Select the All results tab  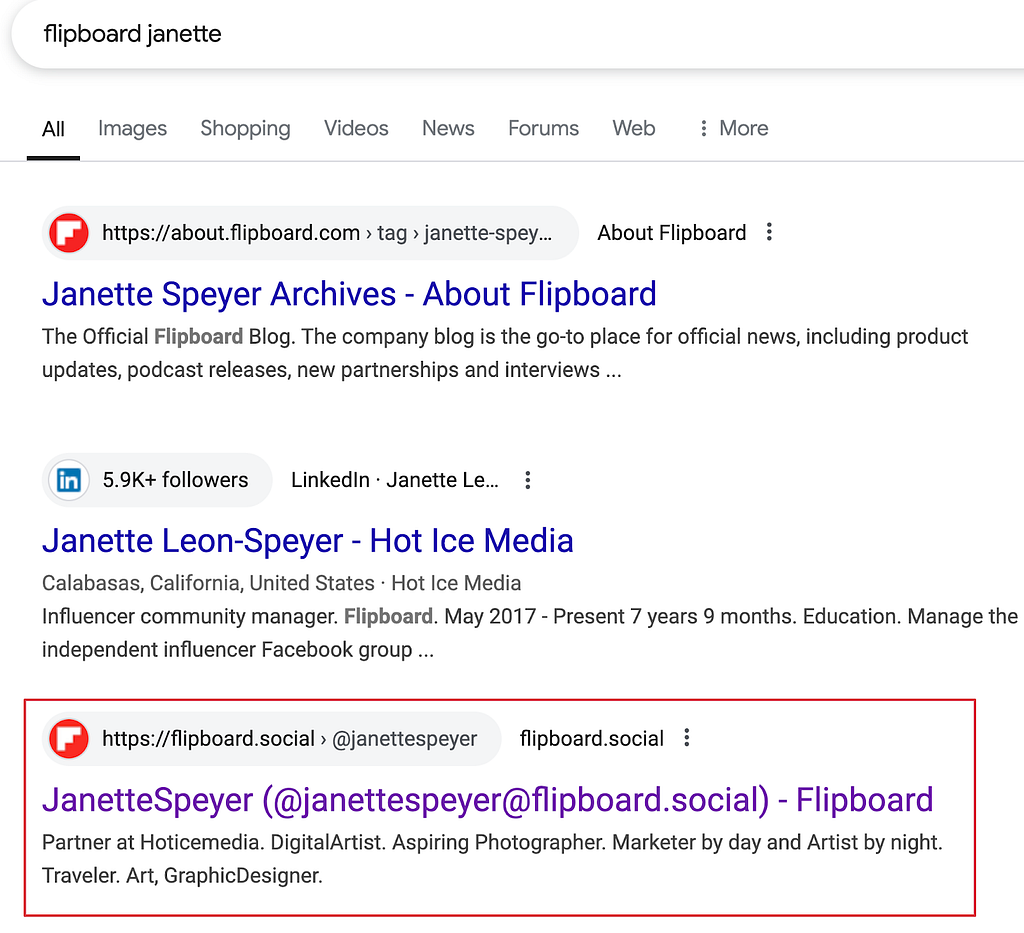(x=53, y=129)
